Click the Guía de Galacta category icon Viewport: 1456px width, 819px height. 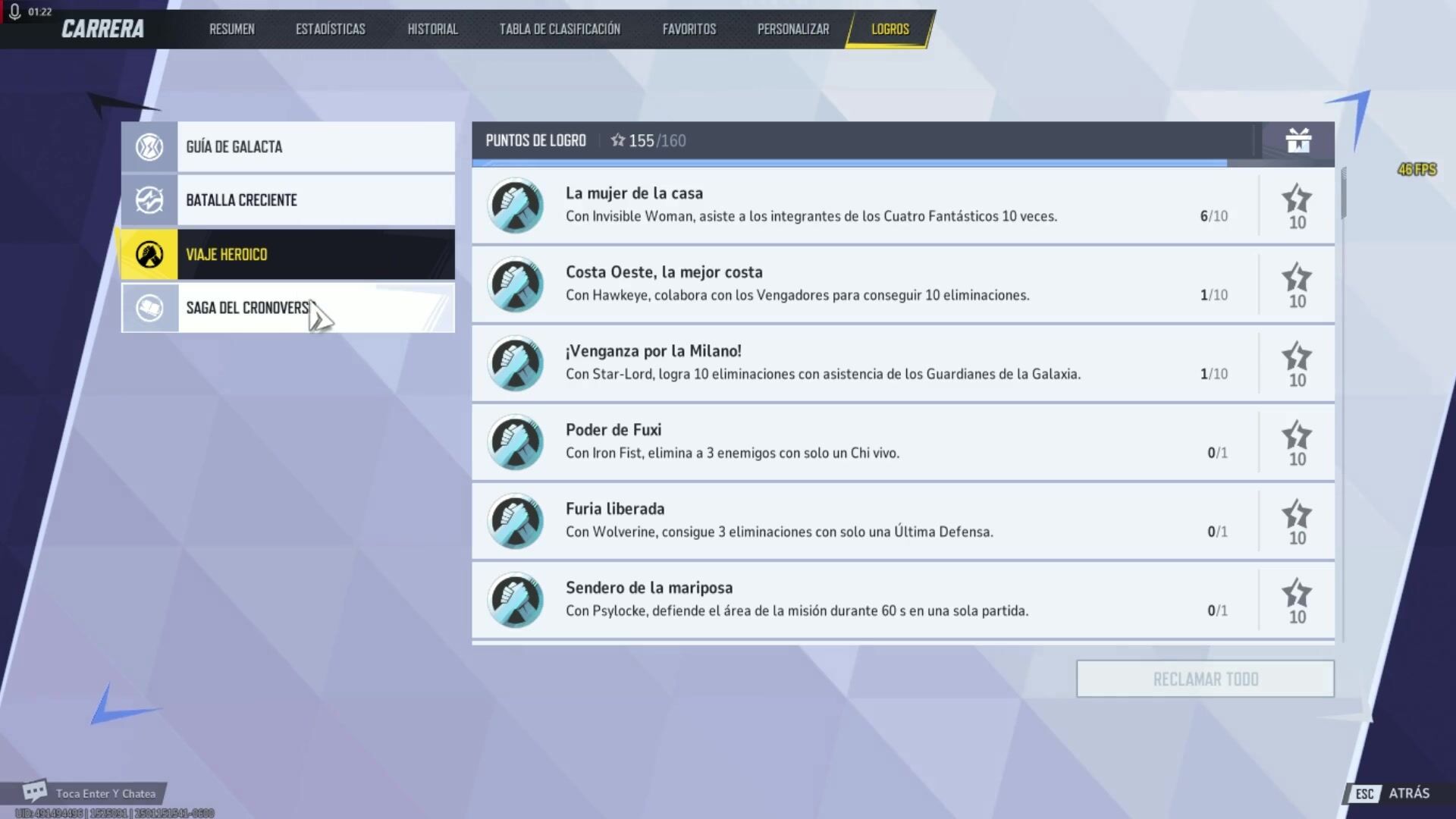coord(149,146)
